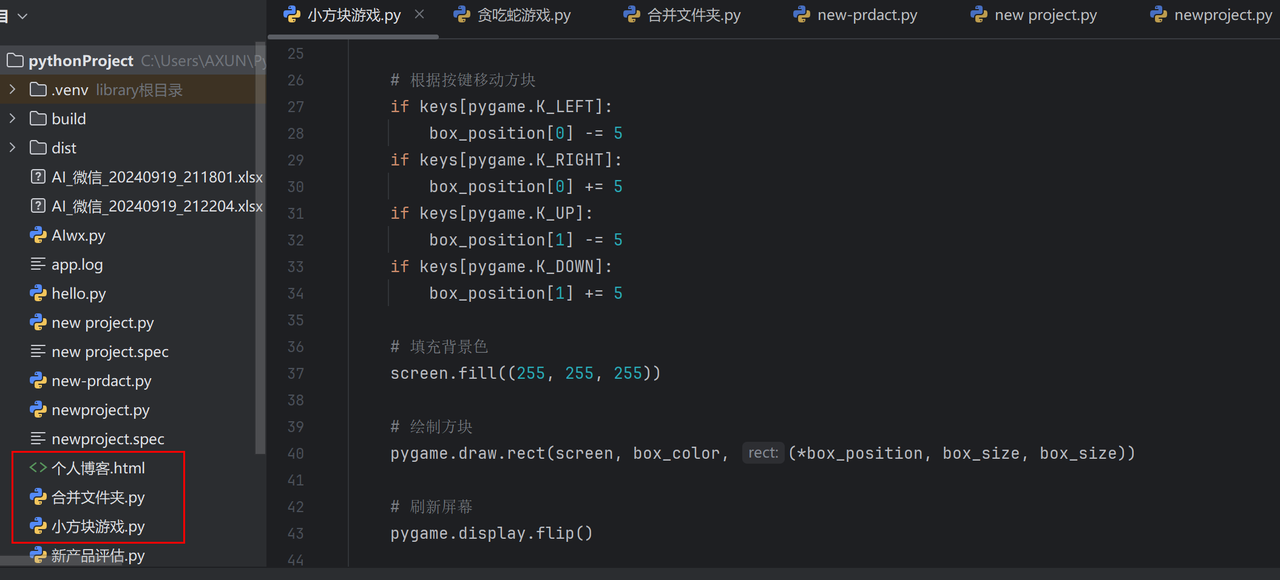Click 'box_position[0] -= 5' on line 28
Screen dimensions: 1280x580
click(526, 133)
